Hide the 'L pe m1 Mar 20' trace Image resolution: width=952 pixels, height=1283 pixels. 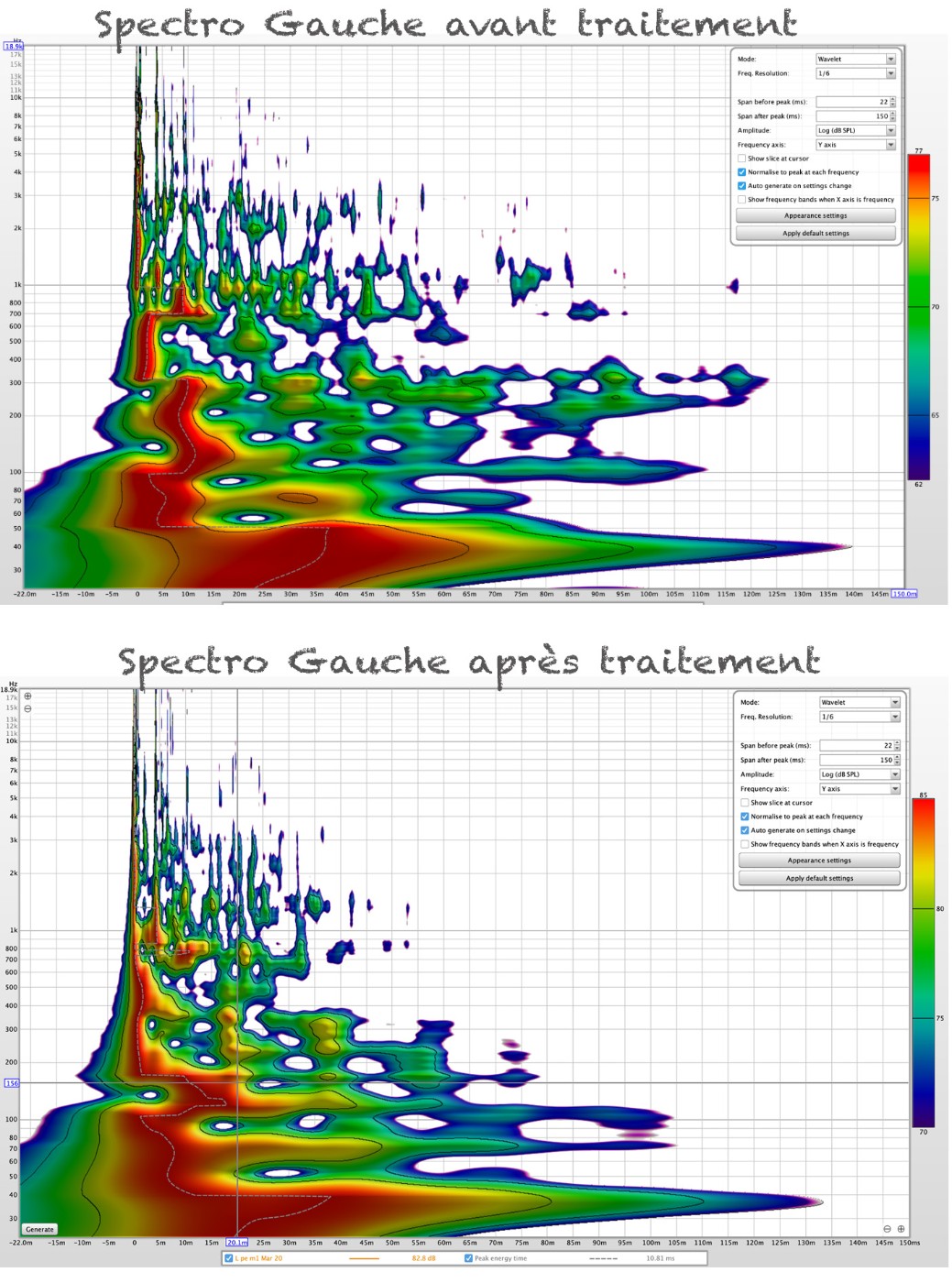[229, 1258]
